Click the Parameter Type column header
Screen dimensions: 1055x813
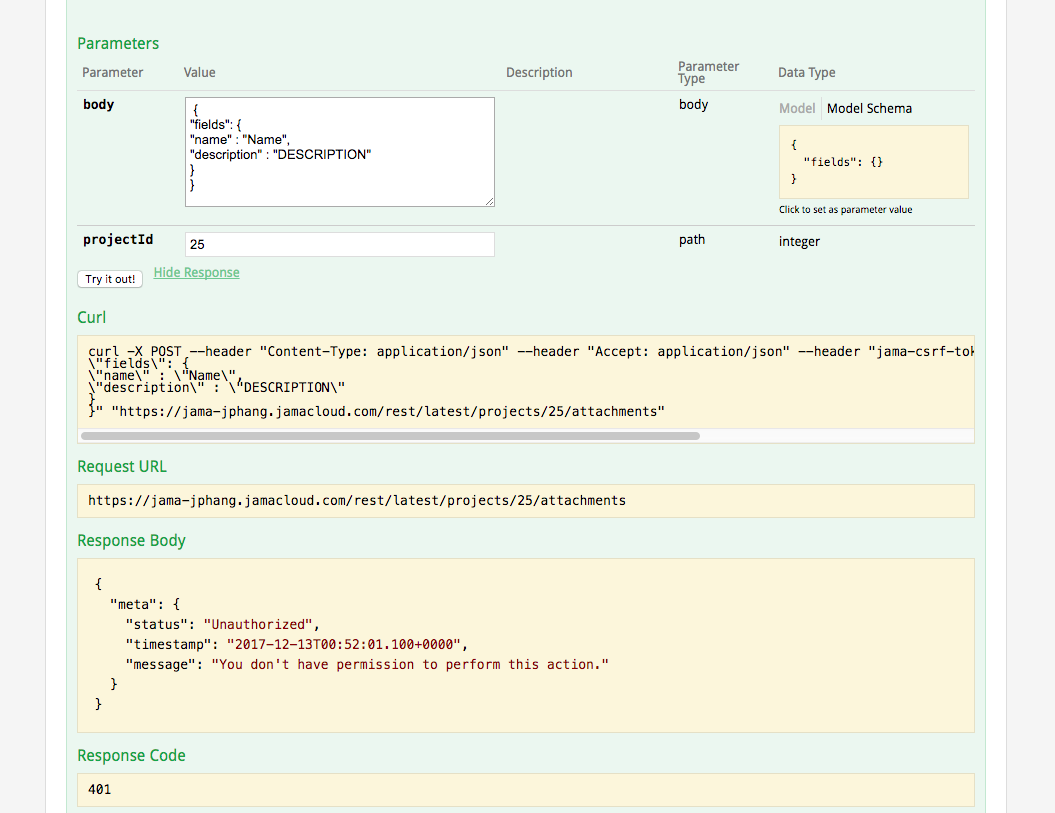click(708, 73)
